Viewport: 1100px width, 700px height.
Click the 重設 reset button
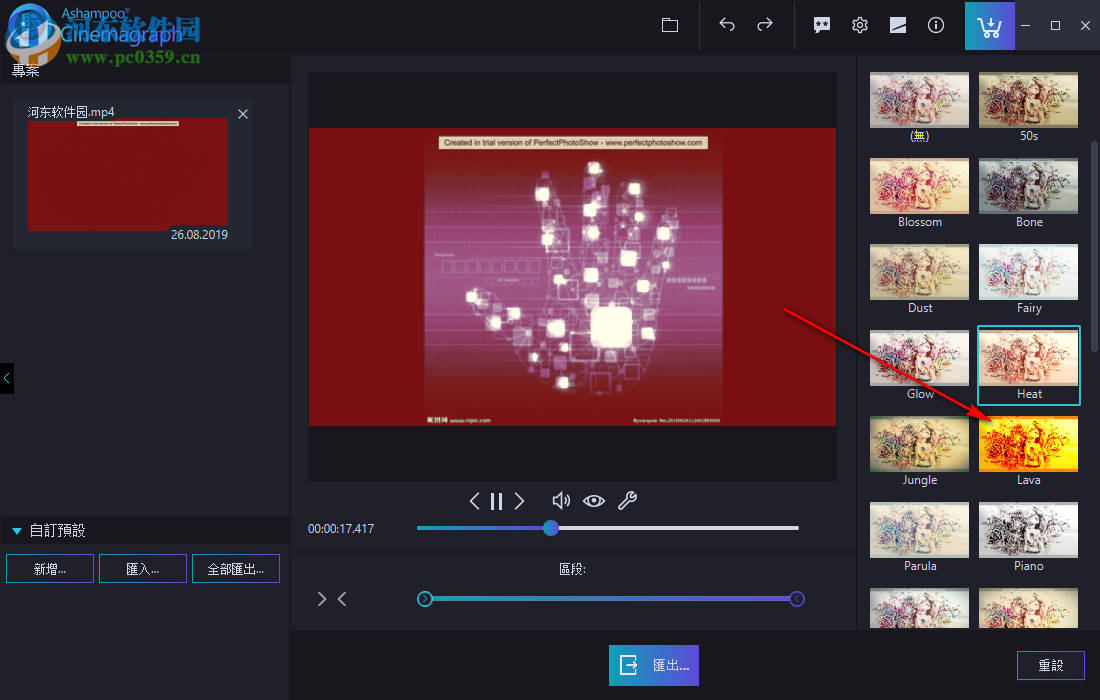(x=1050, y=665)
